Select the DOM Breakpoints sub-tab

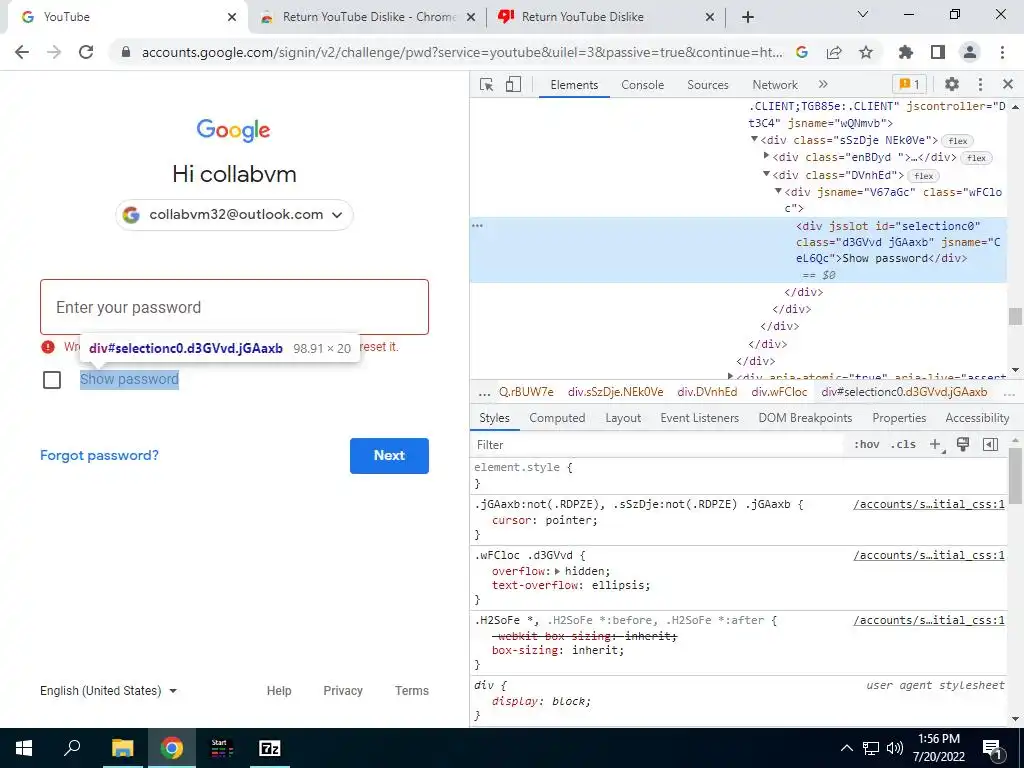(x=805, y=418)
